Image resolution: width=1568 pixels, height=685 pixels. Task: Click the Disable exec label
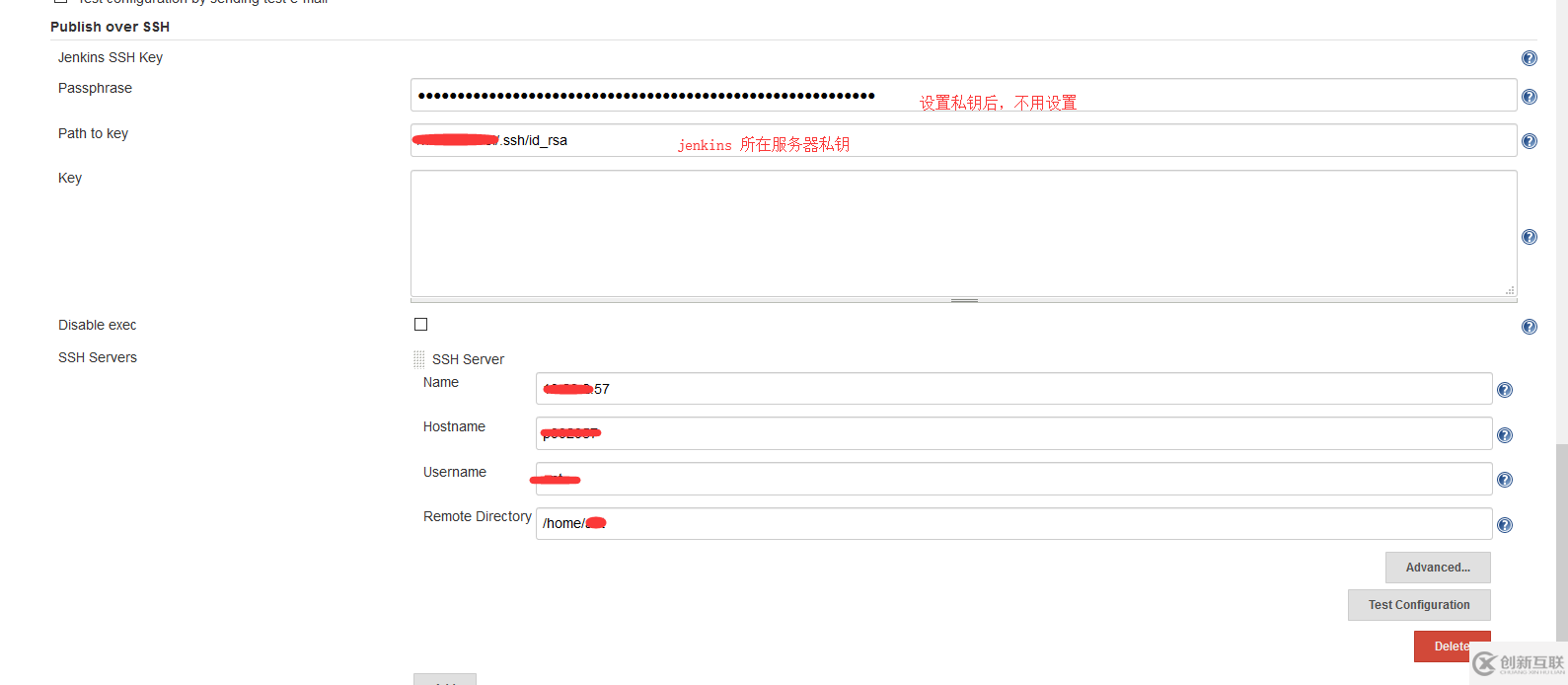pos(98,325)
